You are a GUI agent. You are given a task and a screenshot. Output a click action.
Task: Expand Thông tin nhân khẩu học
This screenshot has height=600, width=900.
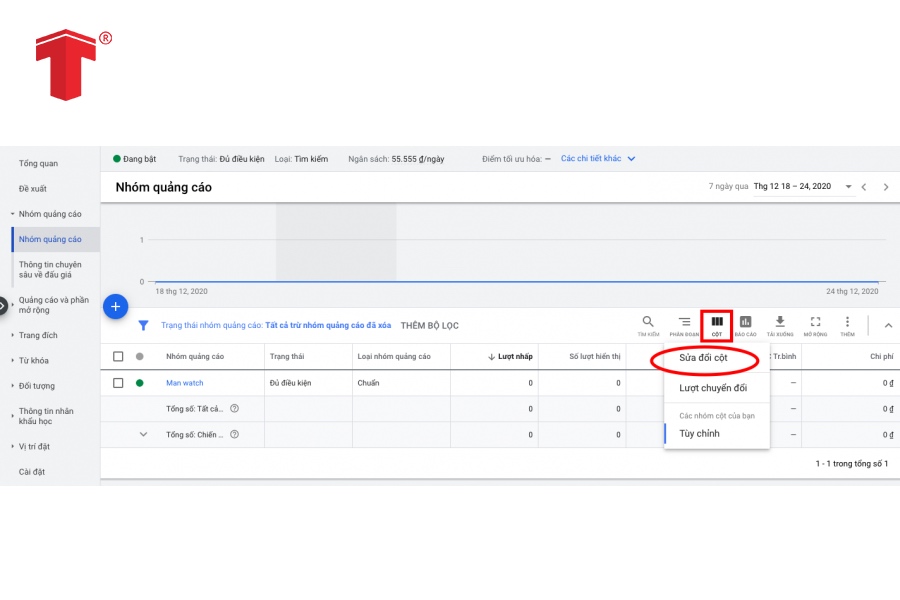click(13, 416)
